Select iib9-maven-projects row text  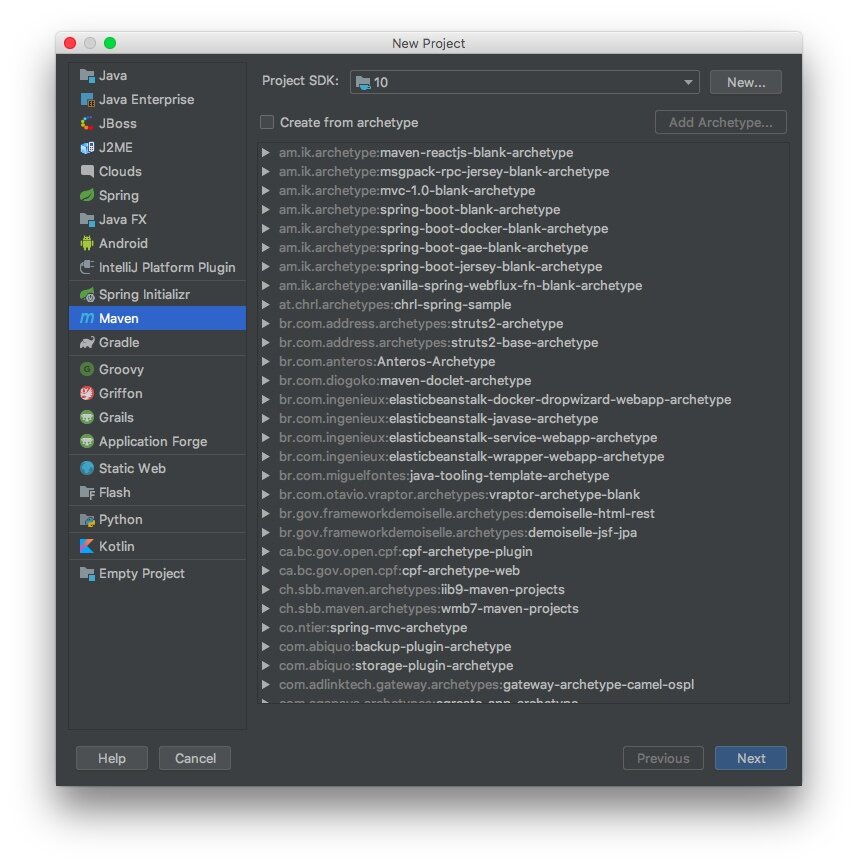(x=422, y=589)
